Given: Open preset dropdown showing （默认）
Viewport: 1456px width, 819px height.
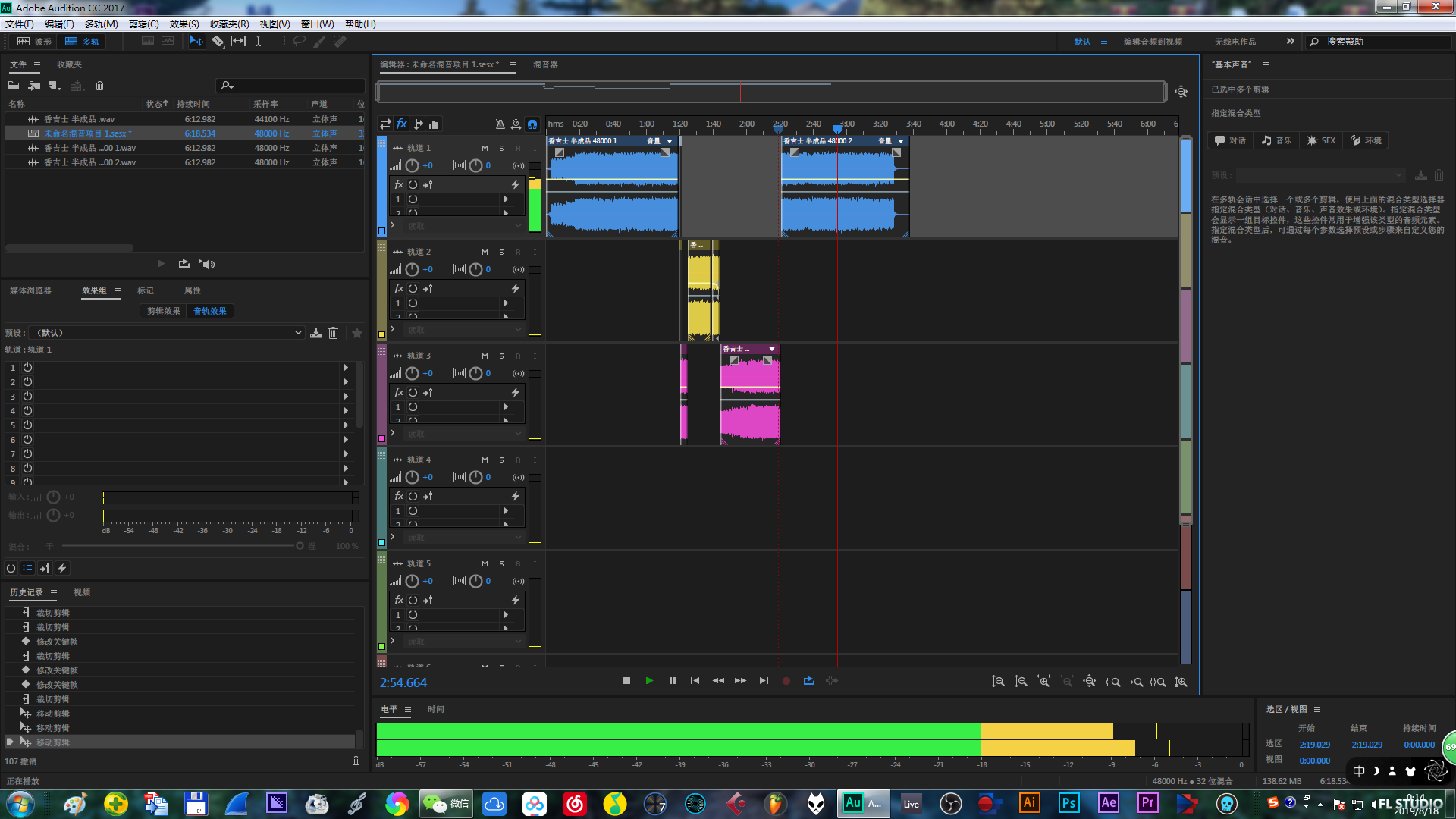Looking at the screenshot, I should point(166,333).
